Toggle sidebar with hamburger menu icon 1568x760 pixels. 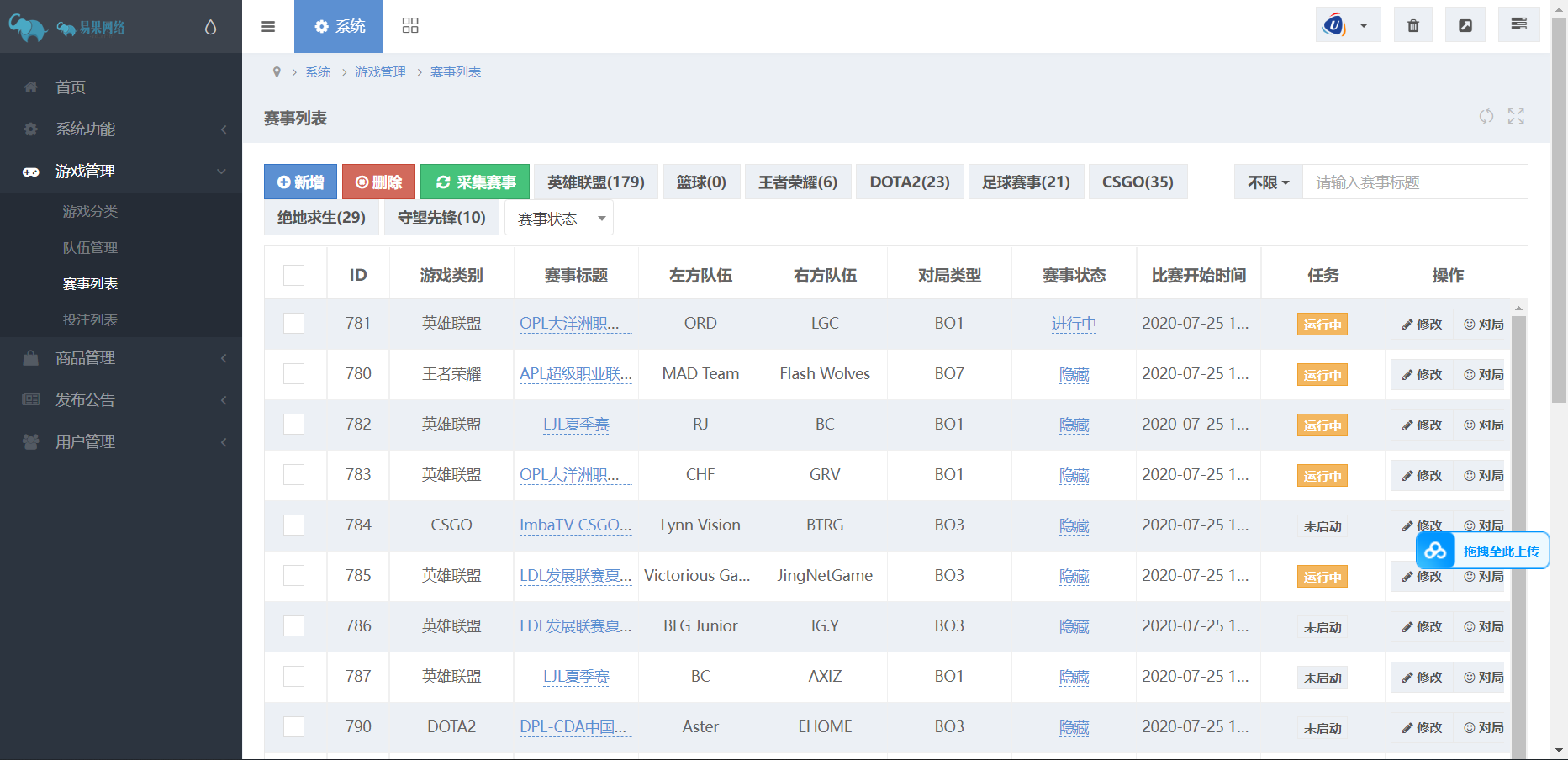coord(268,26)
